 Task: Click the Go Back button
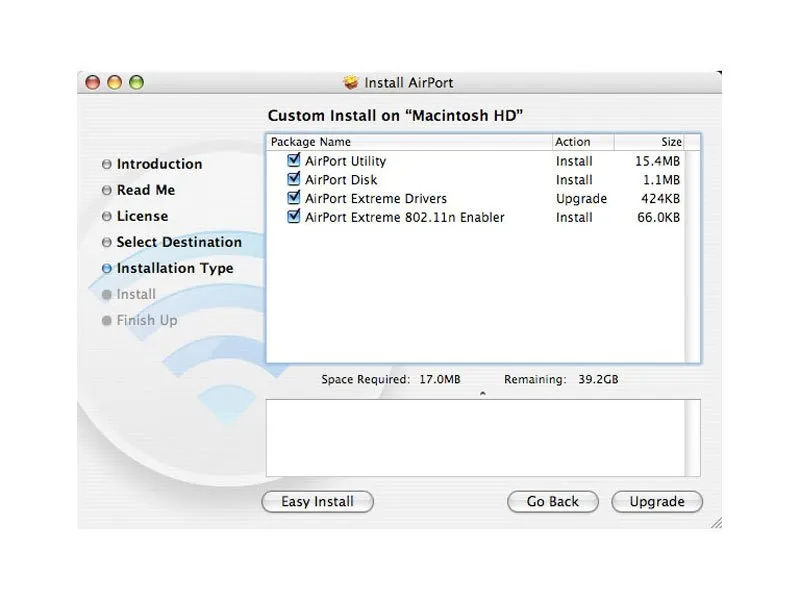click(552, 502)
